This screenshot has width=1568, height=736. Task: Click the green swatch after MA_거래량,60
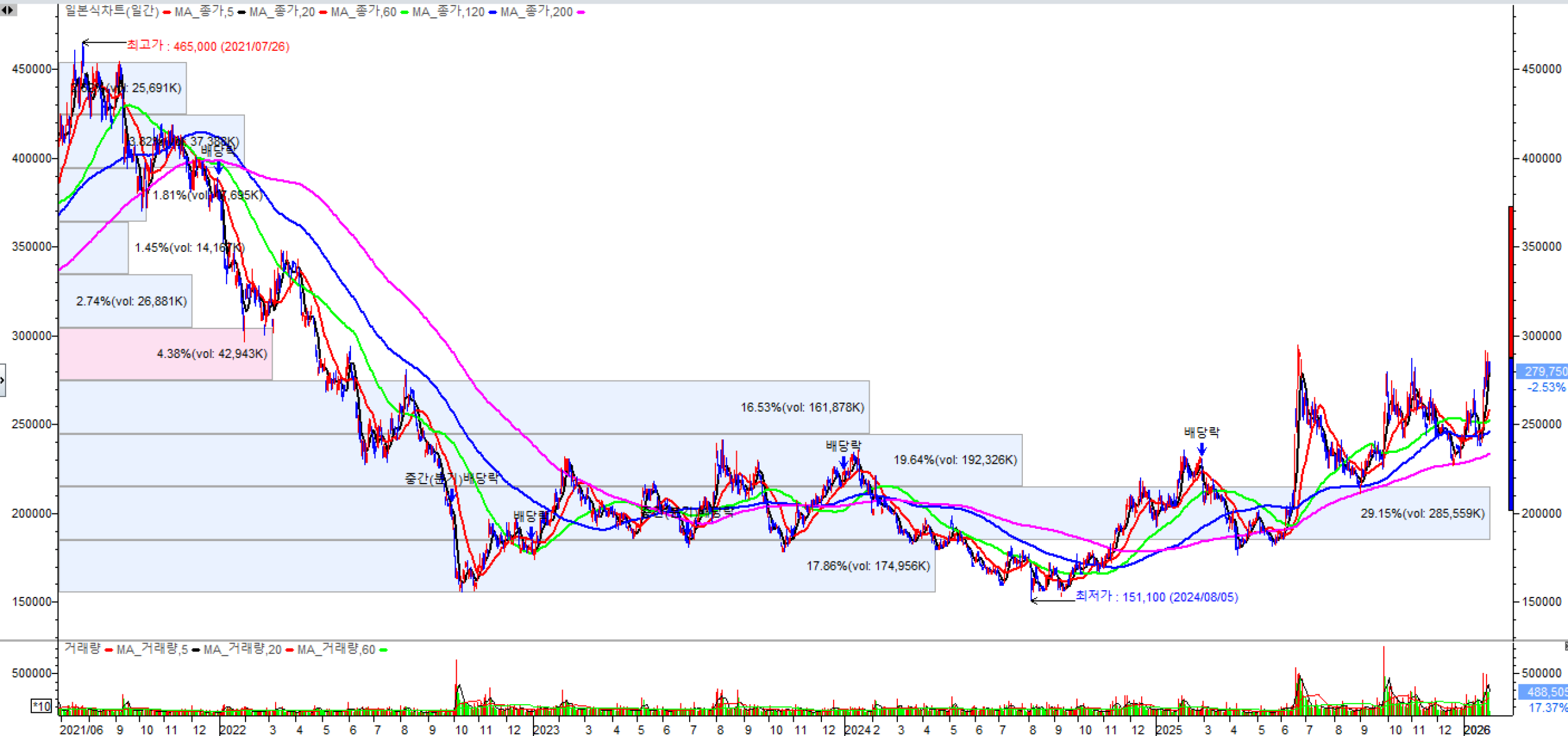click(384, 650)
